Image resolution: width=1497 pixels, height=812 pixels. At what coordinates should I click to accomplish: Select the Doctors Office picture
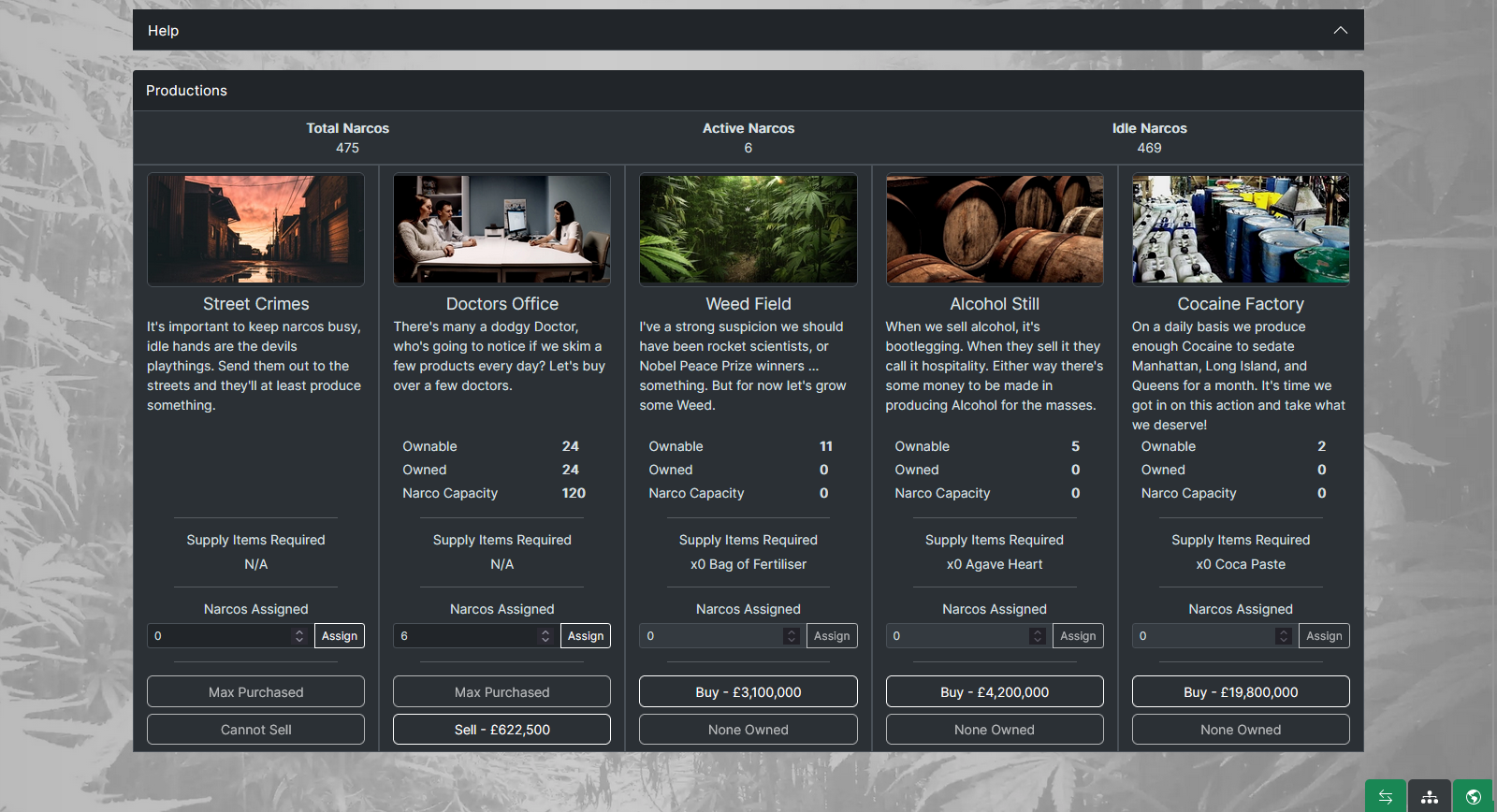tap(501, 229)
